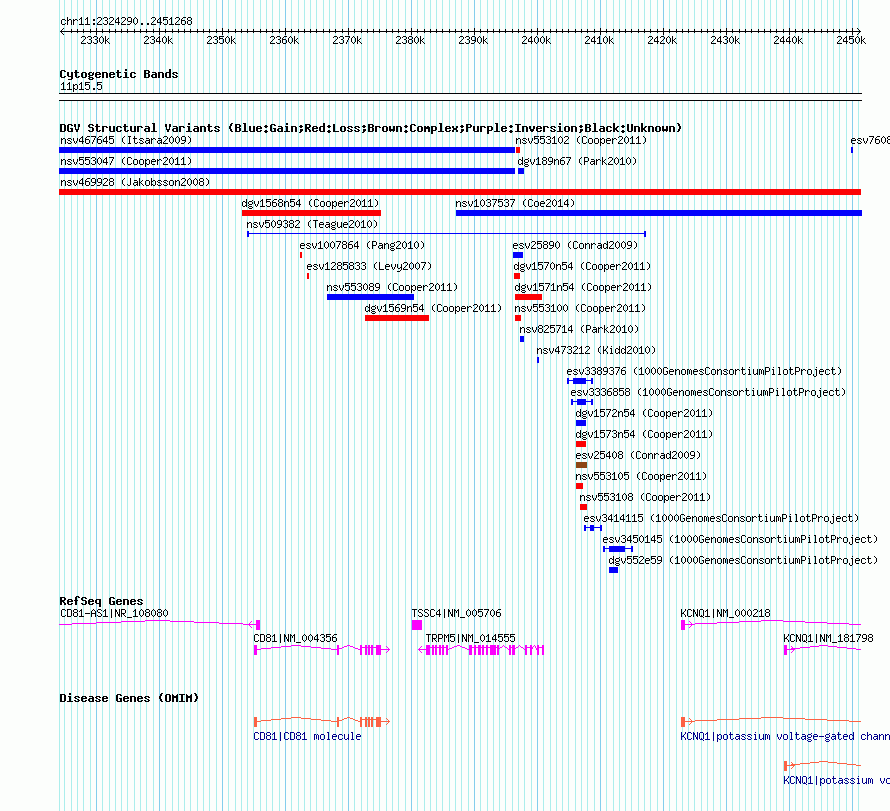Click the Disease Genes (OMIM) track title

(129, 698)
